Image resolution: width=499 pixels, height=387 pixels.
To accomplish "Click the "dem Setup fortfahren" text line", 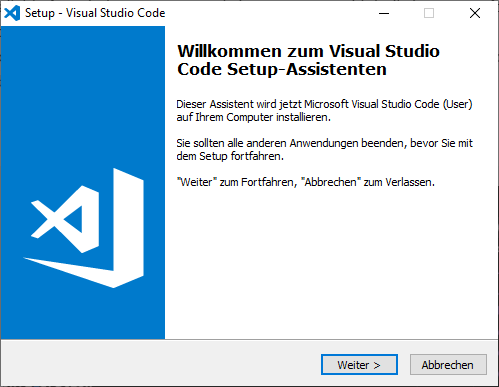I will point(230,156).
